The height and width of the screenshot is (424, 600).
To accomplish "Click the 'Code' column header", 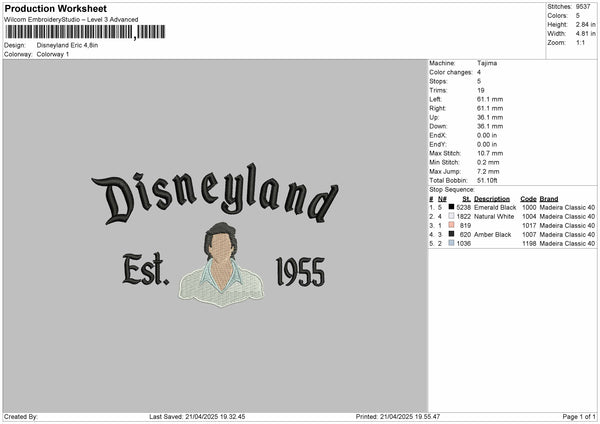I will coord(528,199).
